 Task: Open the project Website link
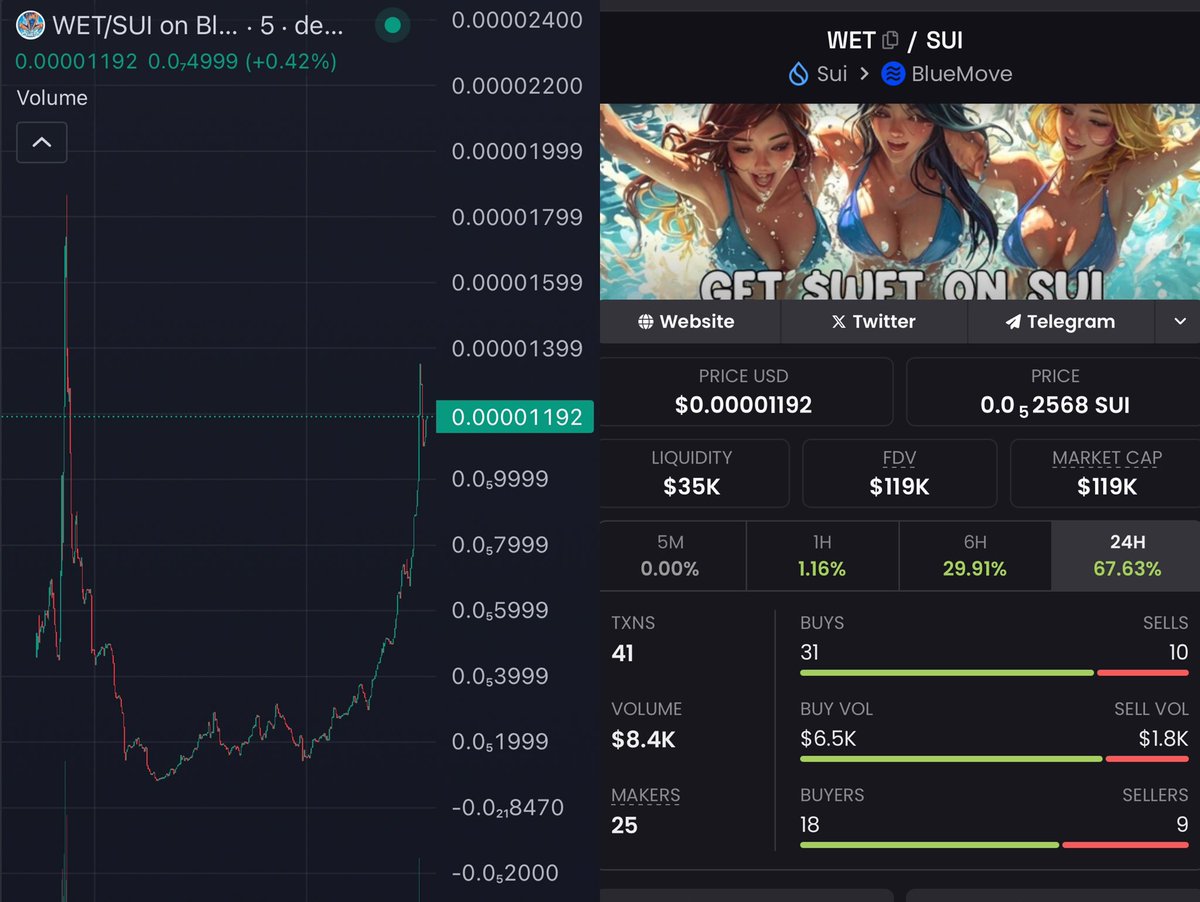click(686, 322)
